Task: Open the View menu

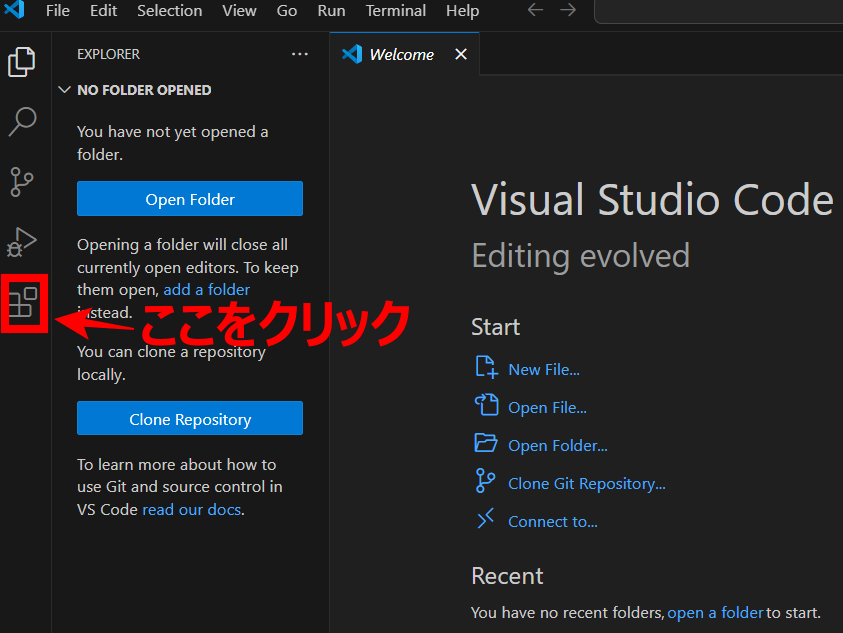Action: tap(239, 11)
